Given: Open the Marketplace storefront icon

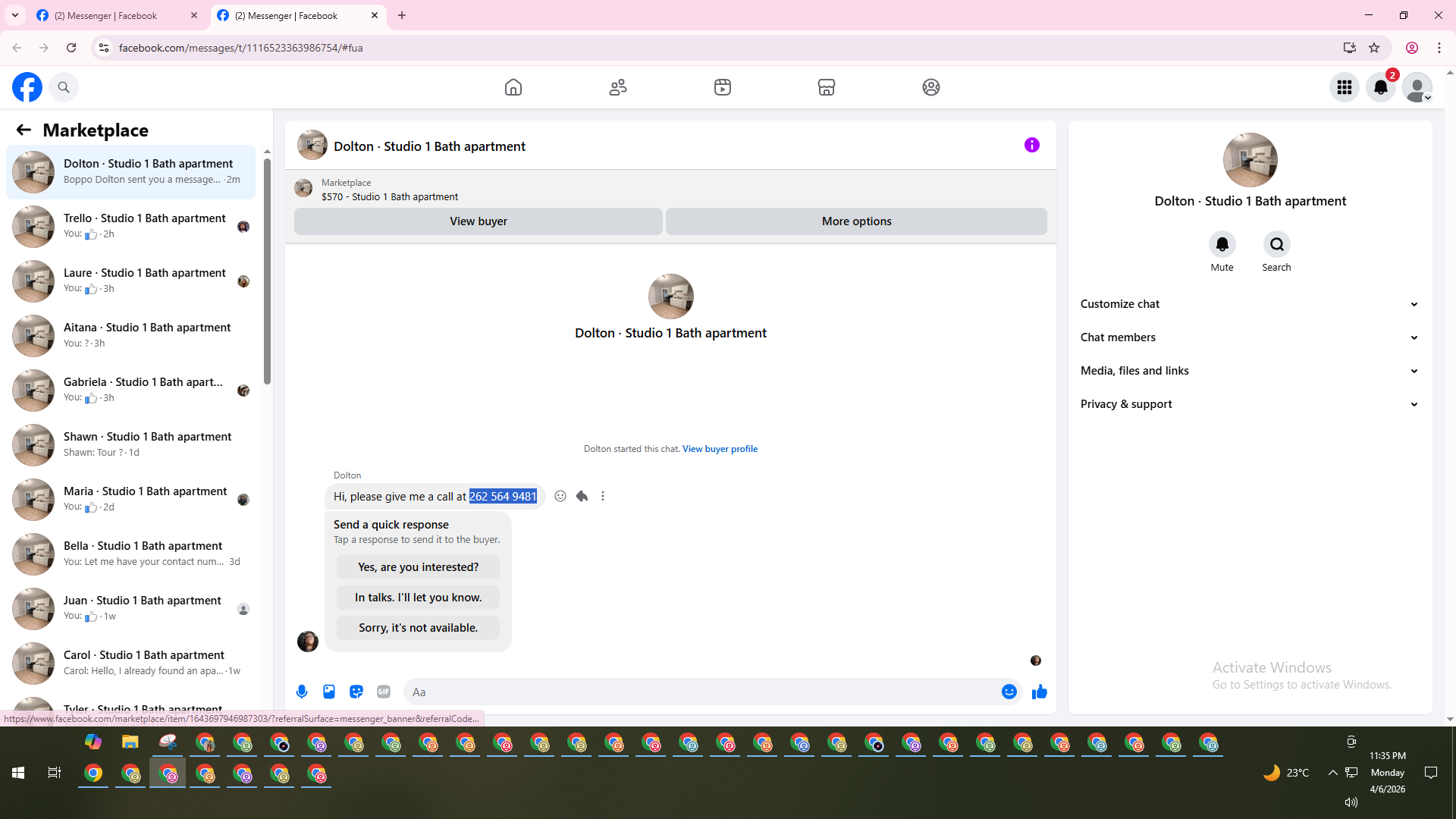Looking at the screenshot, I should coord(827,87).
